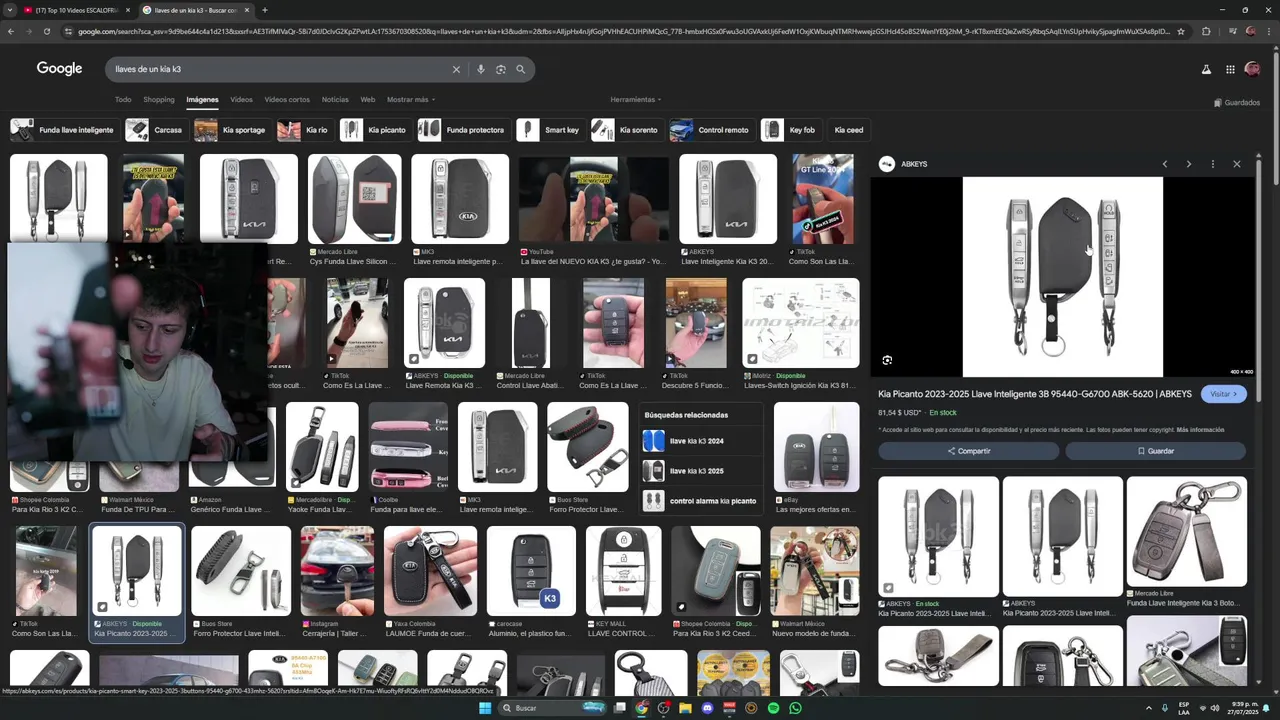Image resolution: width=1280 pixels, height=720 pixels.
Task: Expand the Mostrar más dropdown
Action: coord(411,99)
